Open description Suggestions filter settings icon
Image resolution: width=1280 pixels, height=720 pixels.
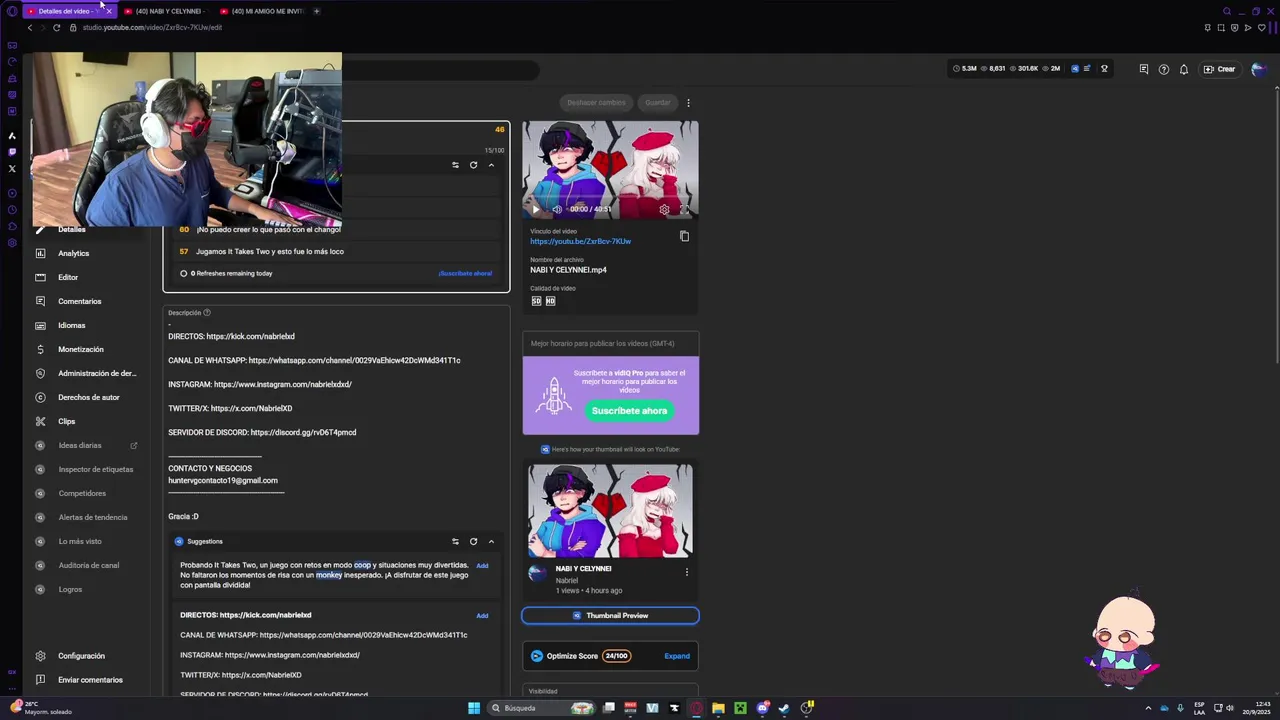[455, 542]
